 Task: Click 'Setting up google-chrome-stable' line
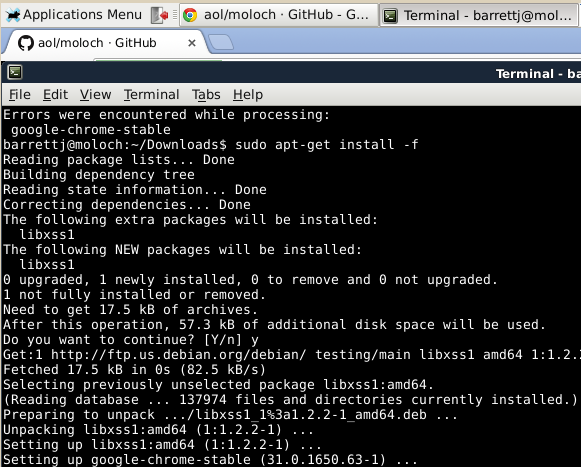click(x=210, y=460)
